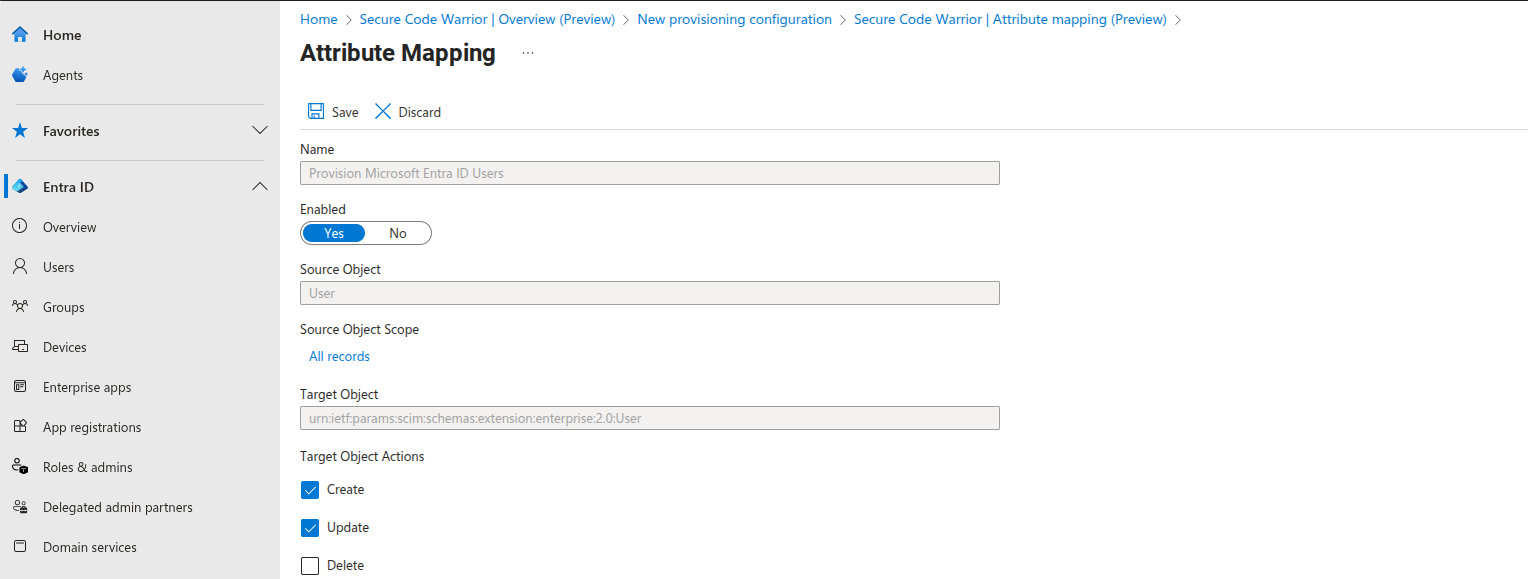Open Roles & admins in sidebar

point(87,467)
